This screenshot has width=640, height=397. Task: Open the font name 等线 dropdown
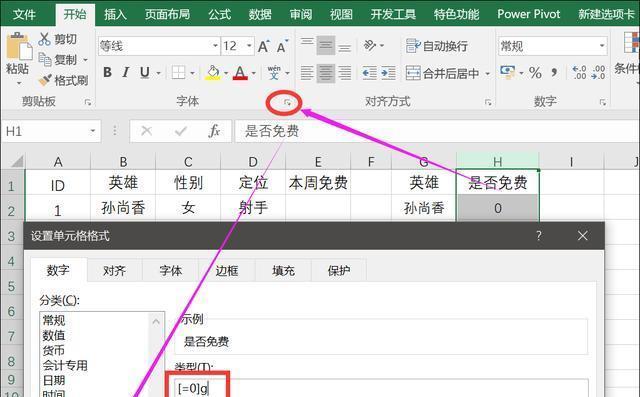pos(216,46)
